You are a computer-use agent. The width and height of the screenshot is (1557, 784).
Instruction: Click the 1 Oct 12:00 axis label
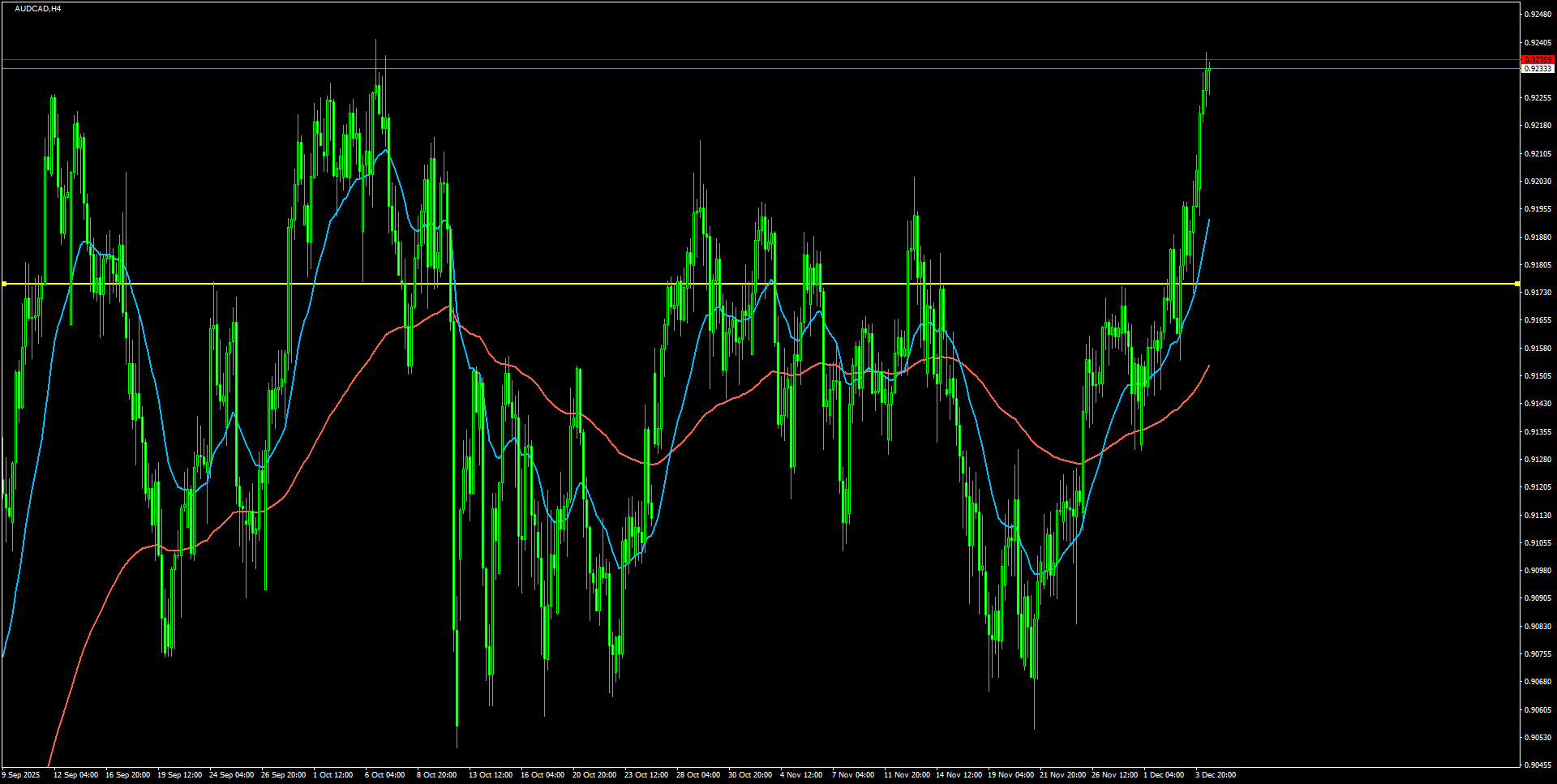[332, 775]
